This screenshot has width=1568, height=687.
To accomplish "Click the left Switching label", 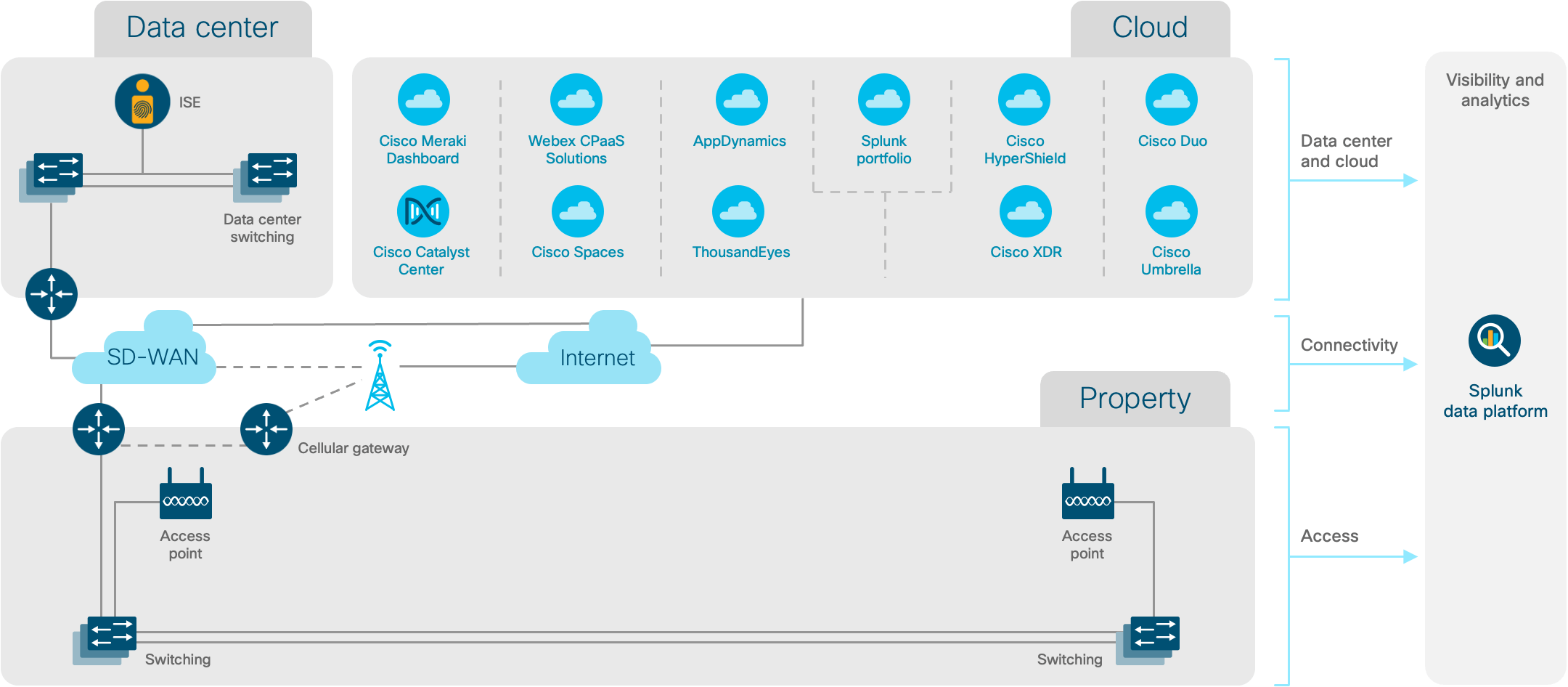I will tap(178, 659).
